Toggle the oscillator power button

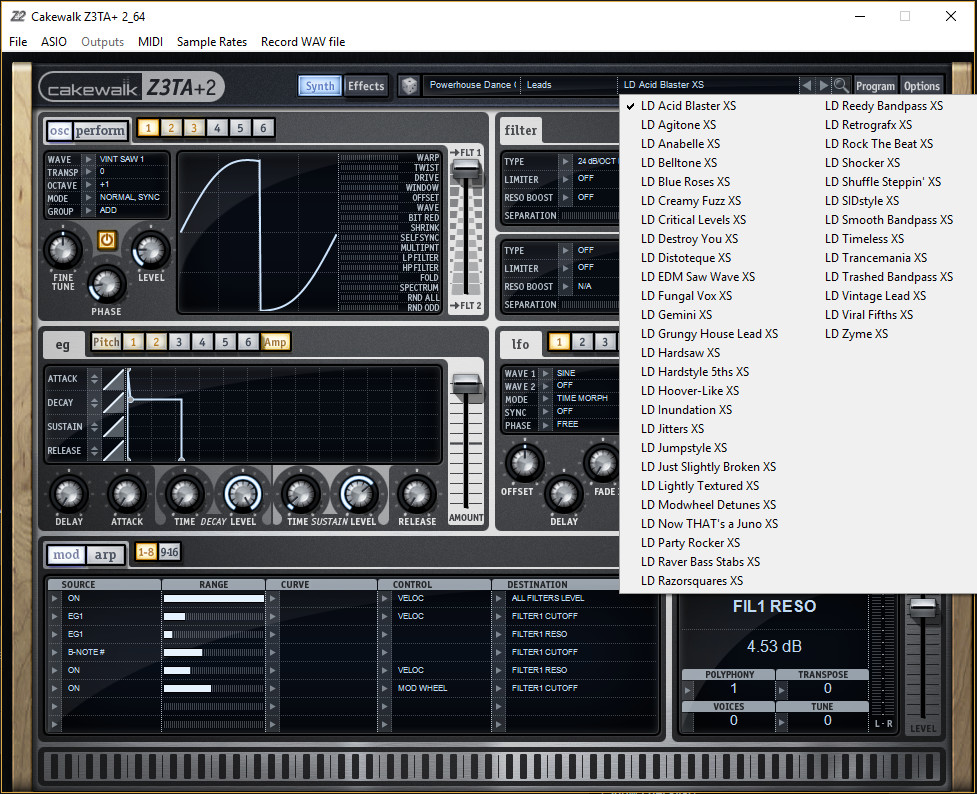pos(108,241)
